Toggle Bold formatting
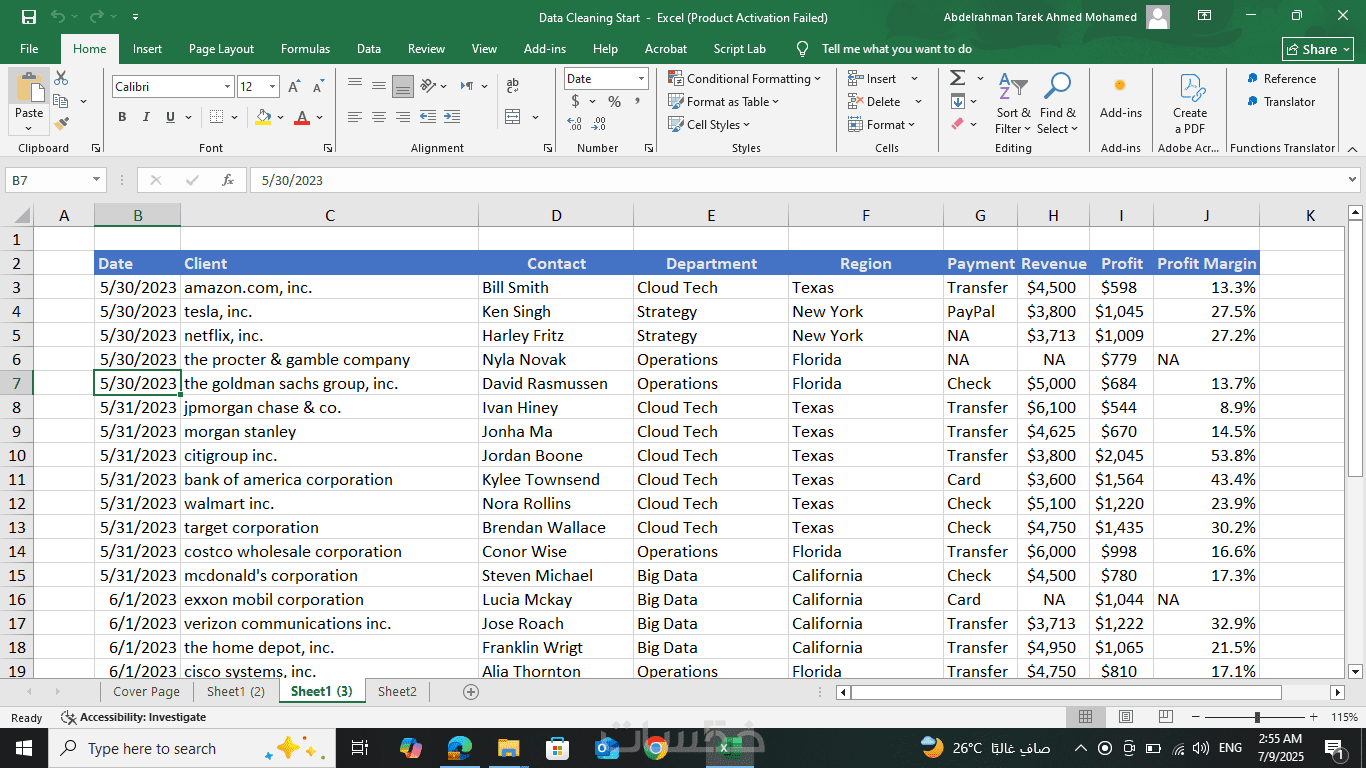The image size is (1366, 768). [122, 117]
